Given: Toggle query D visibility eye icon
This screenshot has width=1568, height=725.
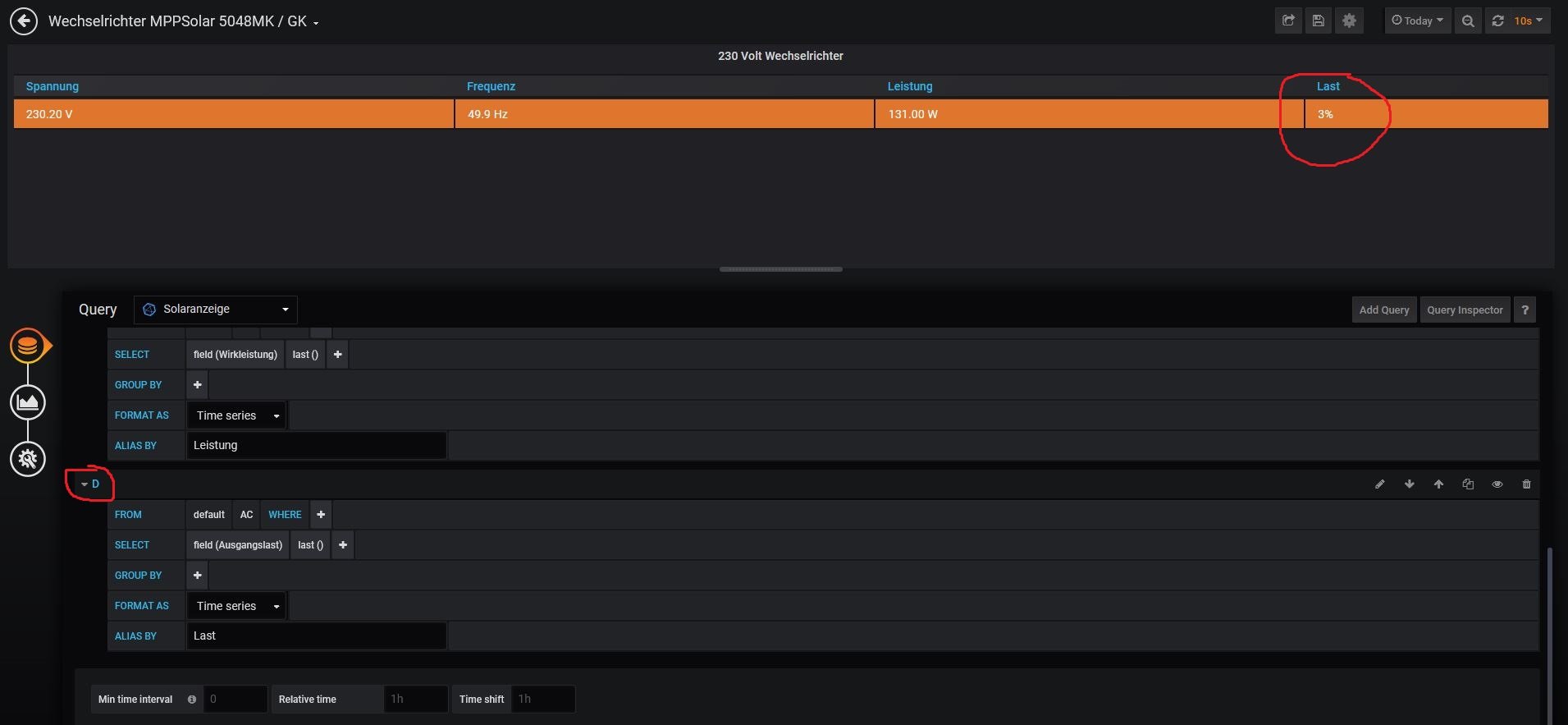Looking at the screenshot, I should click(x=1497, y=484).
